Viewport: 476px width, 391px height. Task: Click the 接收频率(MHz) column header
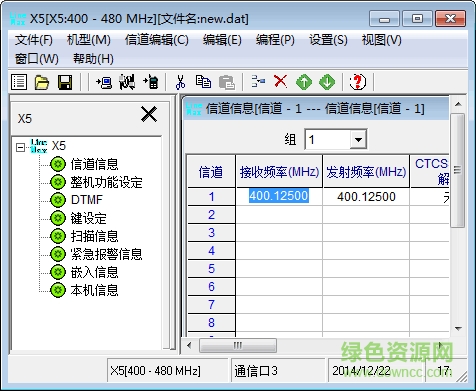(279, 171)
